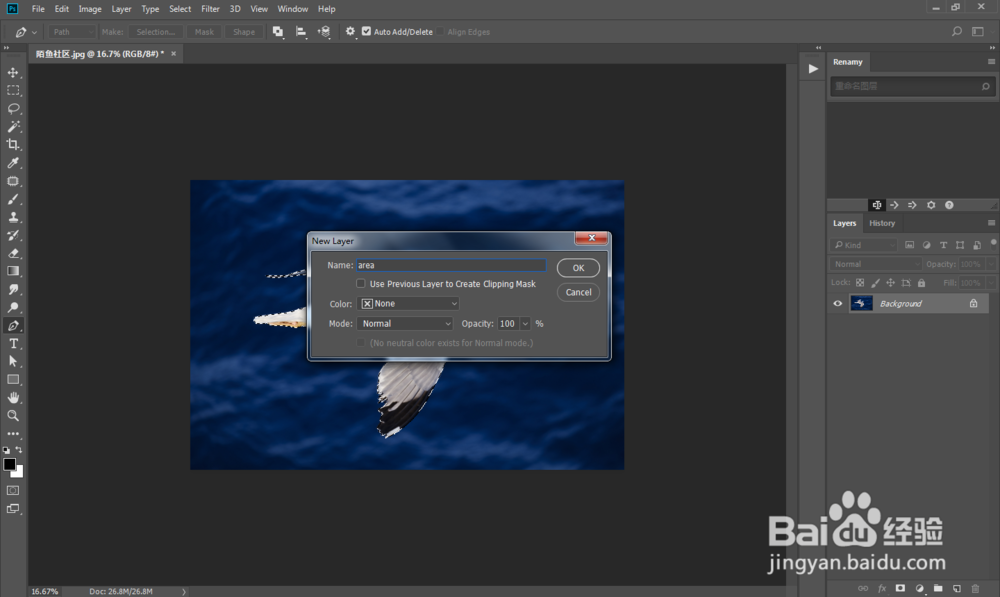
Task: Click Cancel in the New Layer dialog
Action: click(x=578, y=292)
